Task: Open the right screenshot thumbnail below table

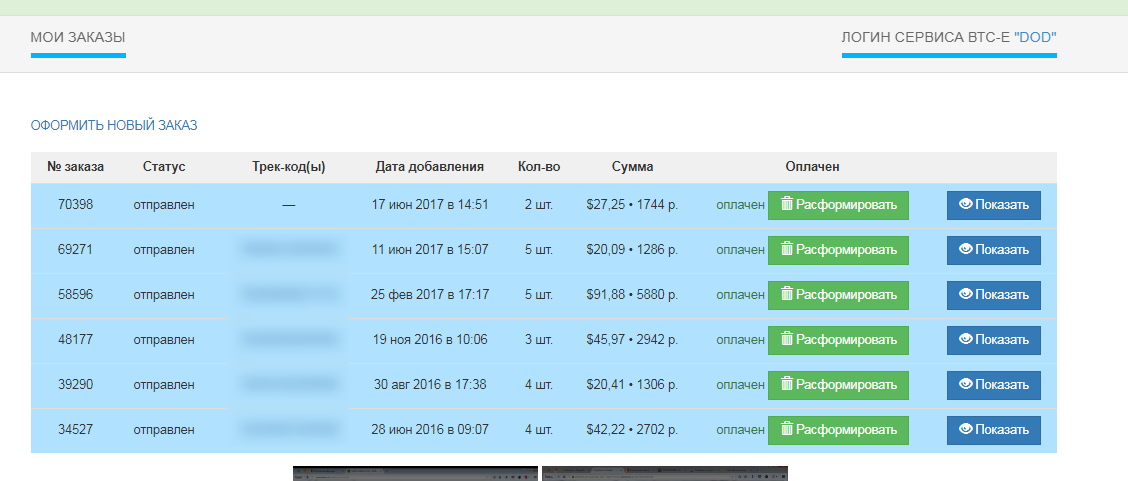Action: [664, 473]
